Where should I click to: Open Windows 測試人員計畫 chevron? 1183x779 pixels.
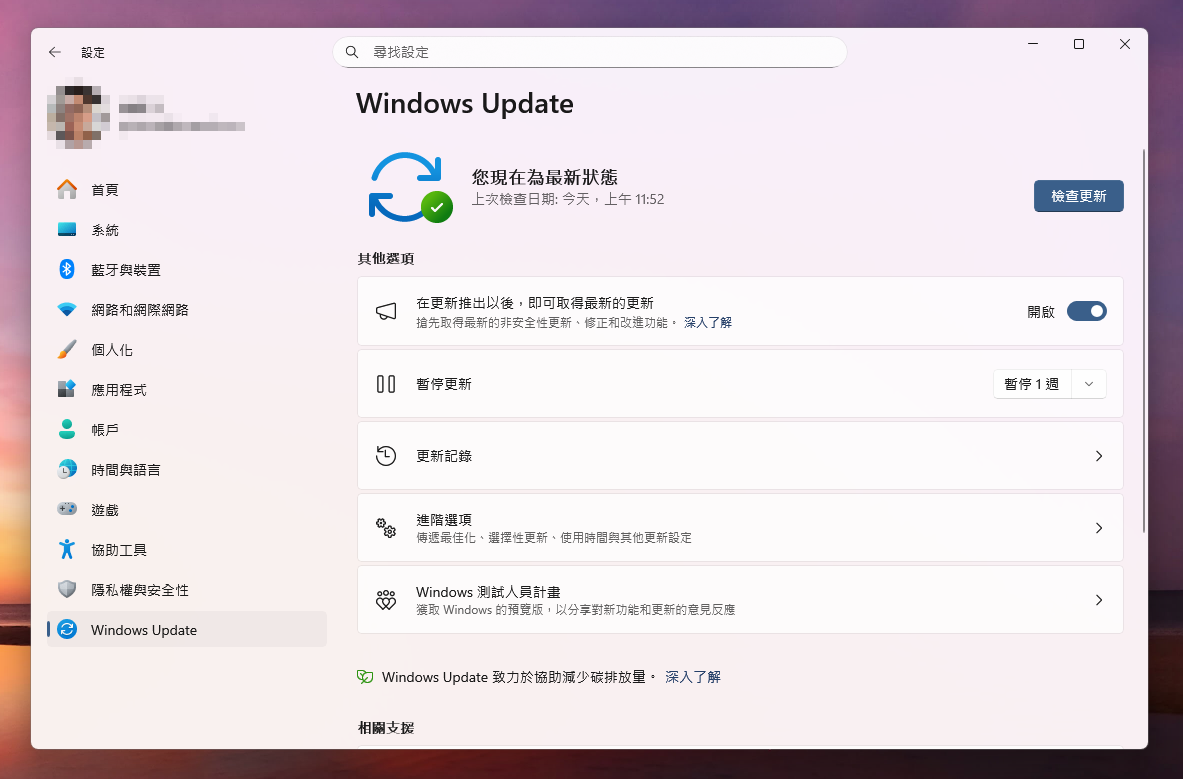pos(1098,600)
